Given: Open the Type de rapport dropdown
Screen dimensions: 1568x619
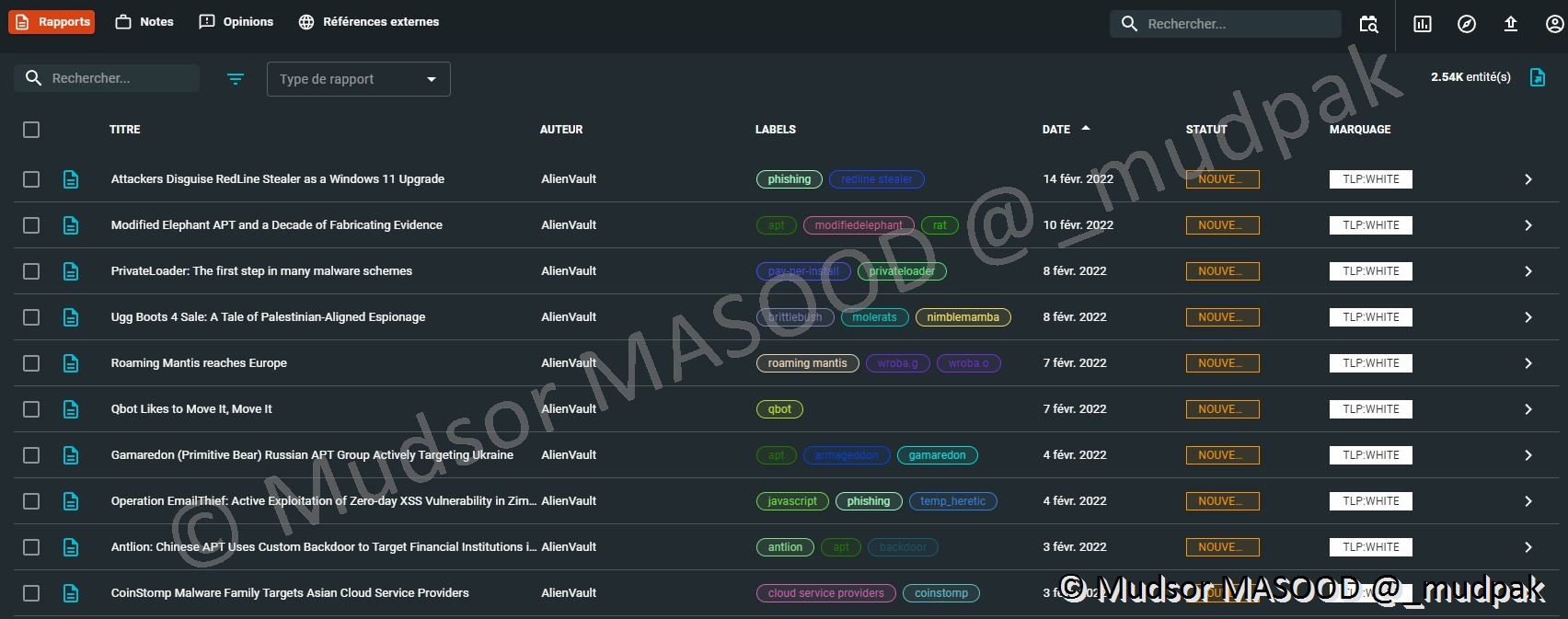Looking at the screenshot, I should coord(358,79).
